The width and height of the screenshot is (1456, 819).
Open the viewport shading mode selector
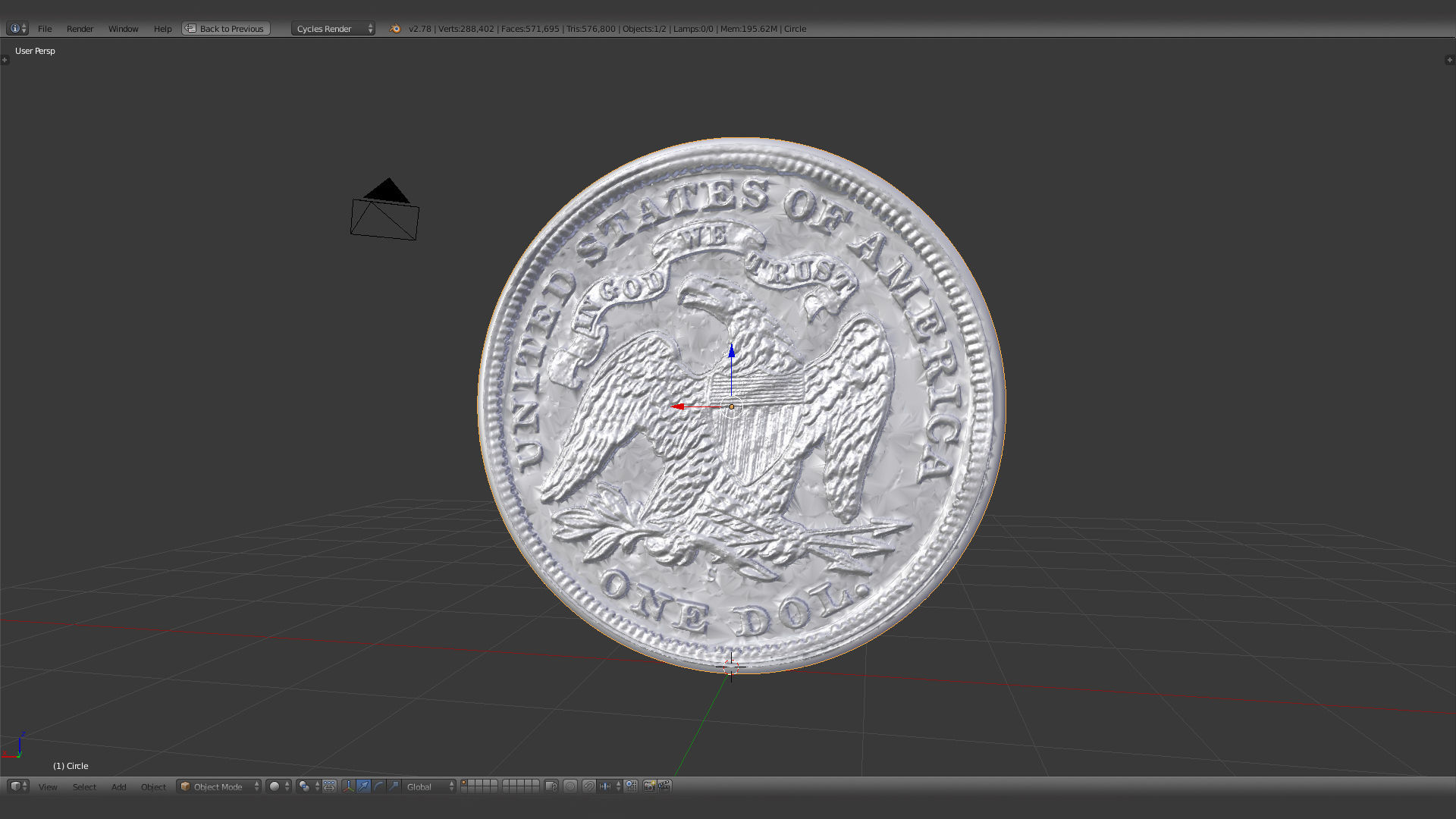point(279,786)
